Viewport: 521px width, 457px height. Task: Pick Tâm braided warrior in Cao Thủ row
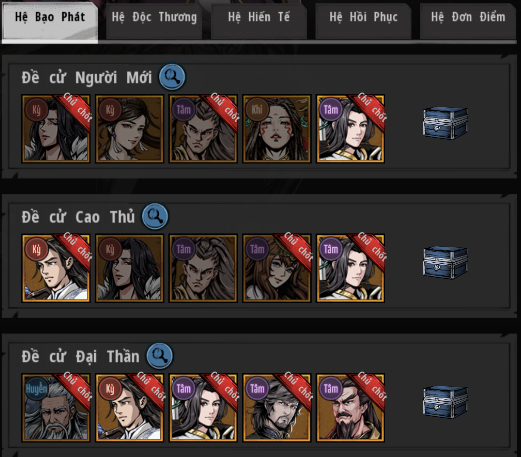point(203,268)
